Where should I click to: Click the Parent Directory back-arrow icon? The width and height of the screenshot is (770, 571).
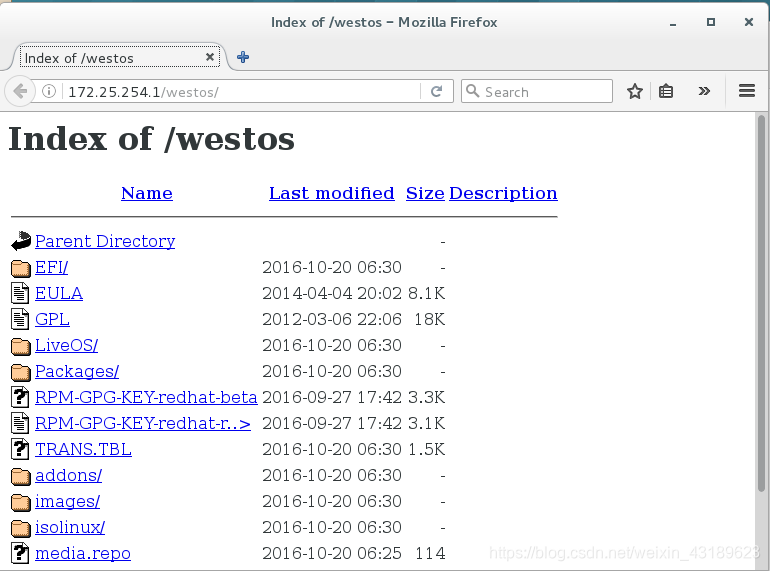click(x=21, y=241)
